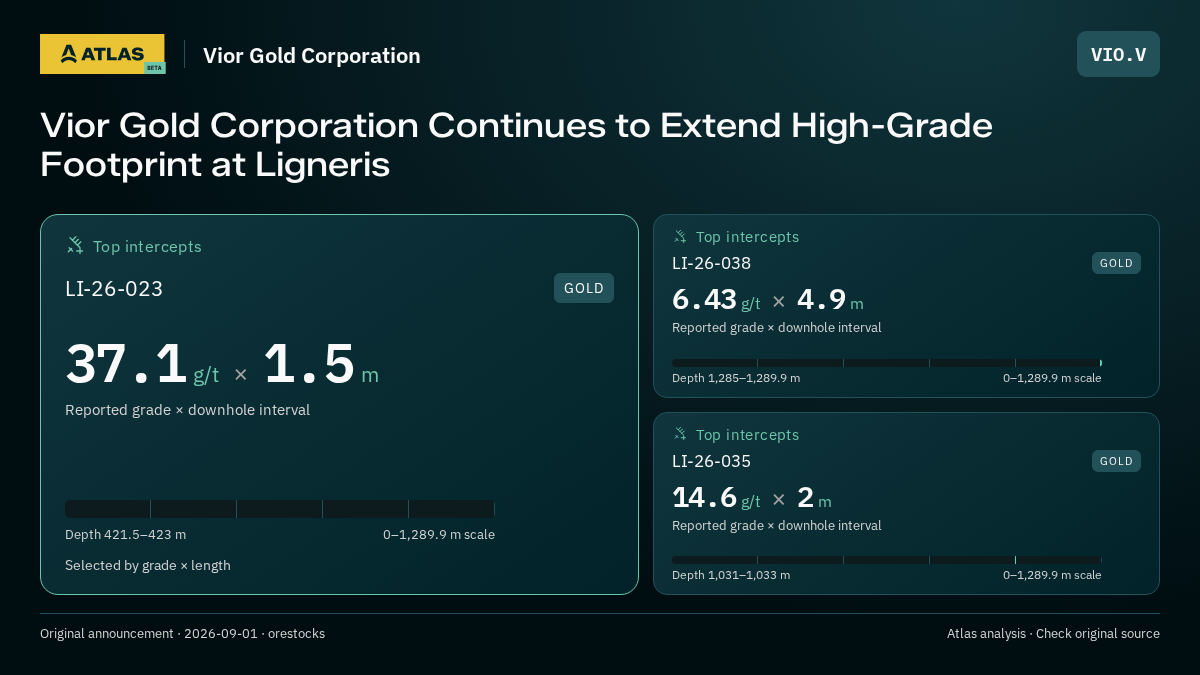The width and height of the screenshot is (1200, 675).
Task: Click the drill icon on the LI-26-023 card
Action: (75, 245)
